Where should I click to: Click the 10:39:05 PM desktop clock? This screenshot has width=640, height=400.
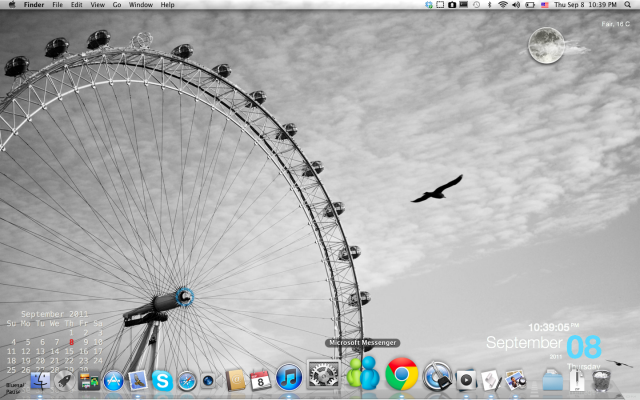click(554, 327)
